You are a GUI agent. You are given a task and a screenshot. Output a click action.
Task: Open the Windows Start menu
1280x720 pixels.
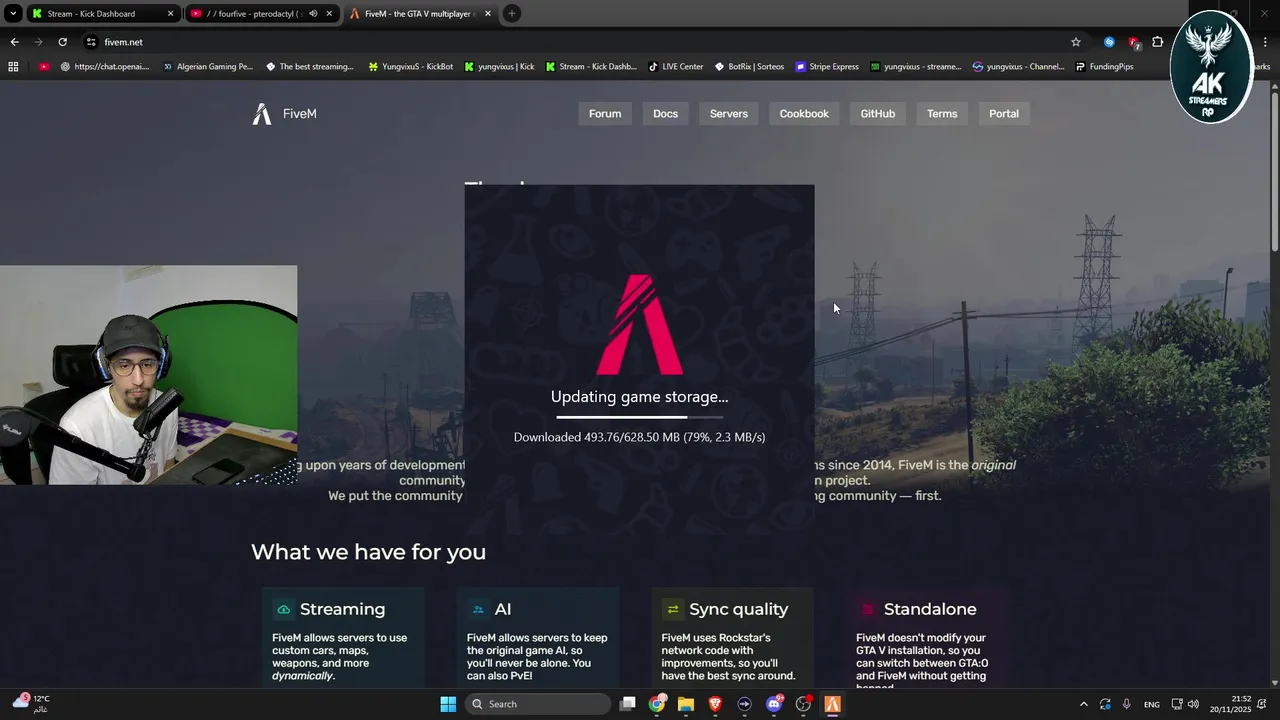pyautogui.click(x=448, y=704)
